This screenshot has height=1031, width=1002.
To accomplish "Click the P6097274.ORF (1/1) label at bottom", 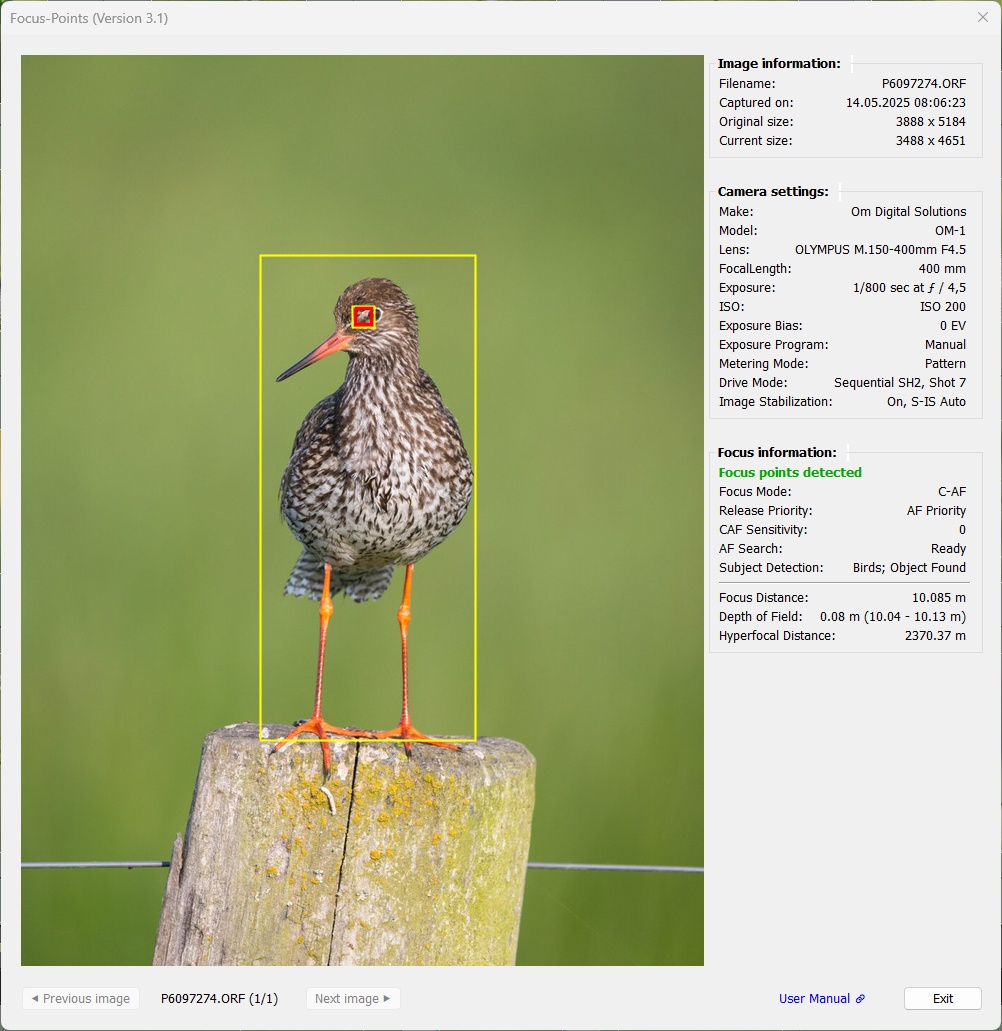I will (x=219, y=998).
